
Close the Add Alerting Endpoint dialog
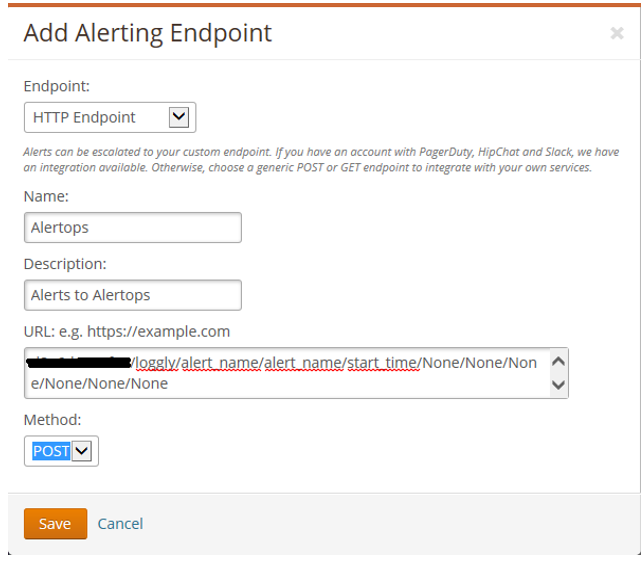(x=616, y=34)
